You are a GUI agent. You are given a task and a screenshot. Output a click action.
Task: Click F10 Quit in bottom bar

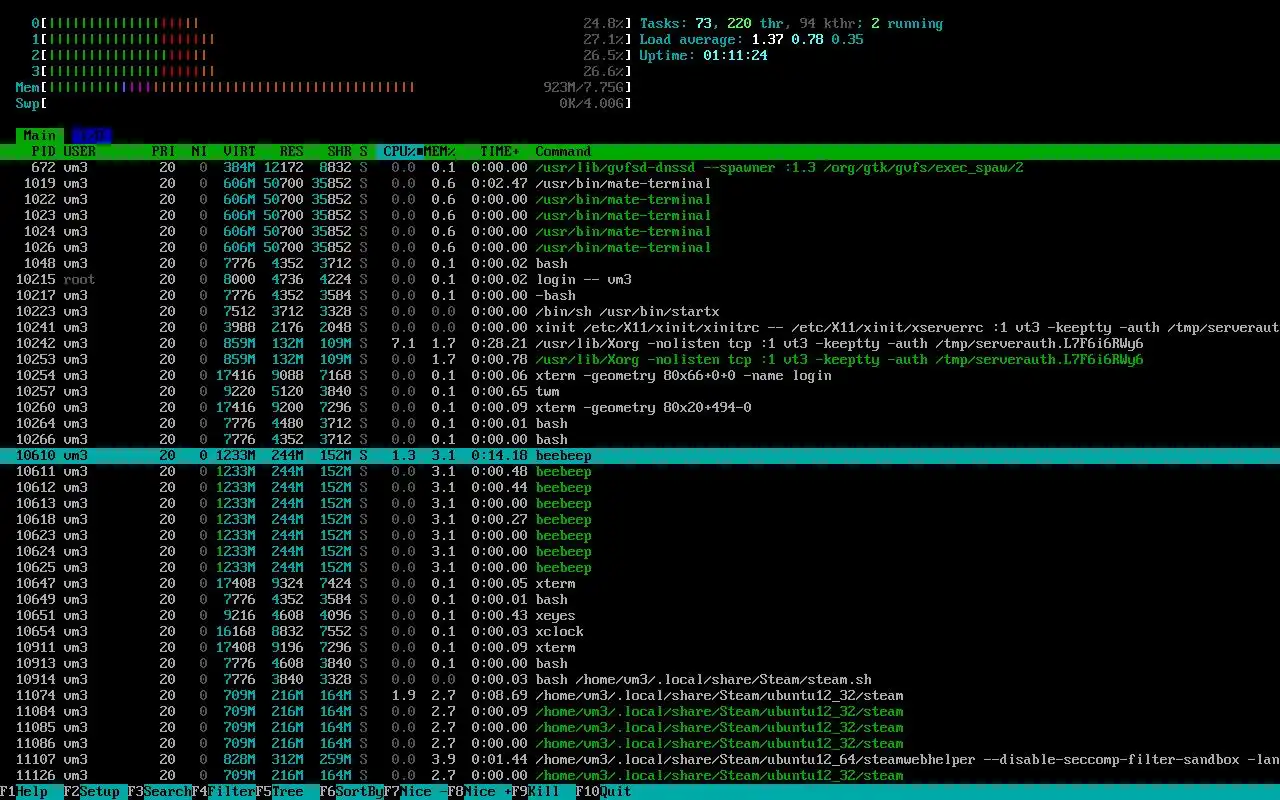(604, 791)
